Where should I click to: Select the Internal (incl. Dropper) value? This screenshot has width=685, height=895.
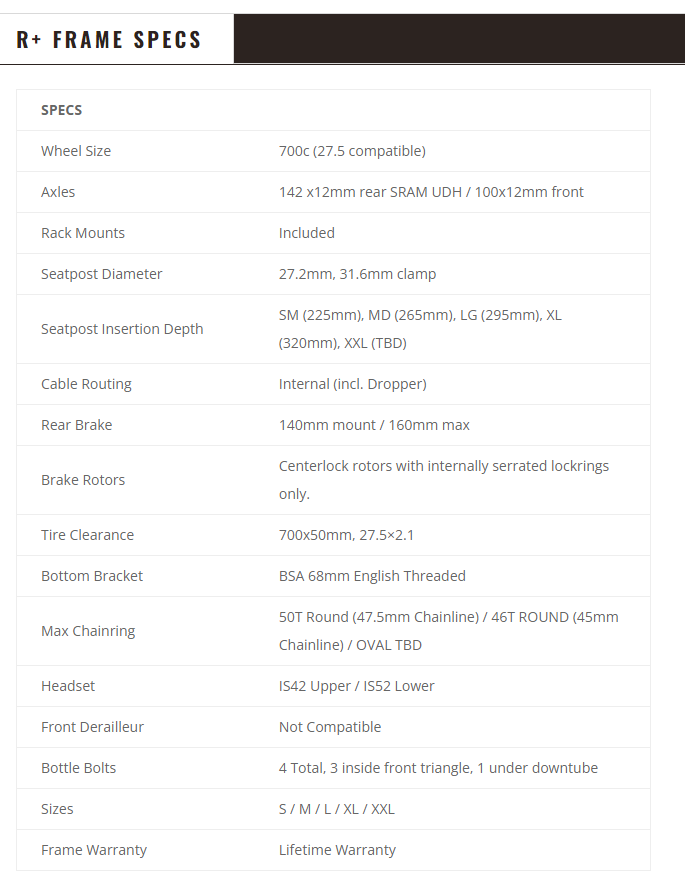coord(352,384)
